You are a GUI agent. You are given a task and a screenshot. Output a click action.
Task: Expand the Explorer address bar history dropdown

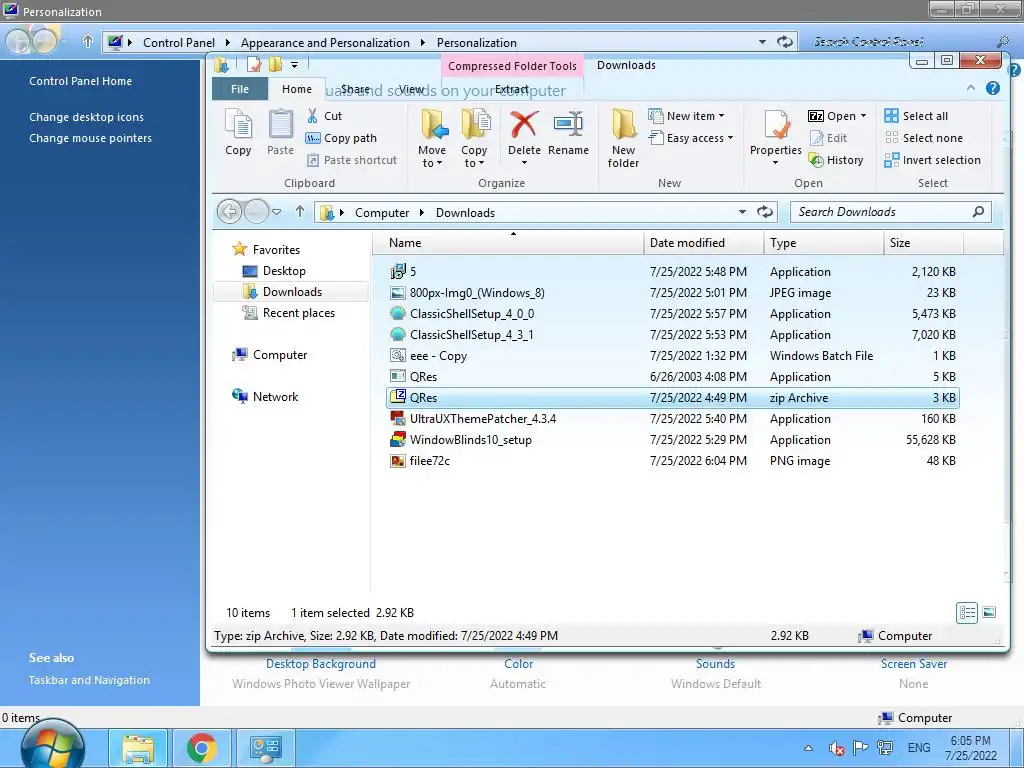(743, 212)
